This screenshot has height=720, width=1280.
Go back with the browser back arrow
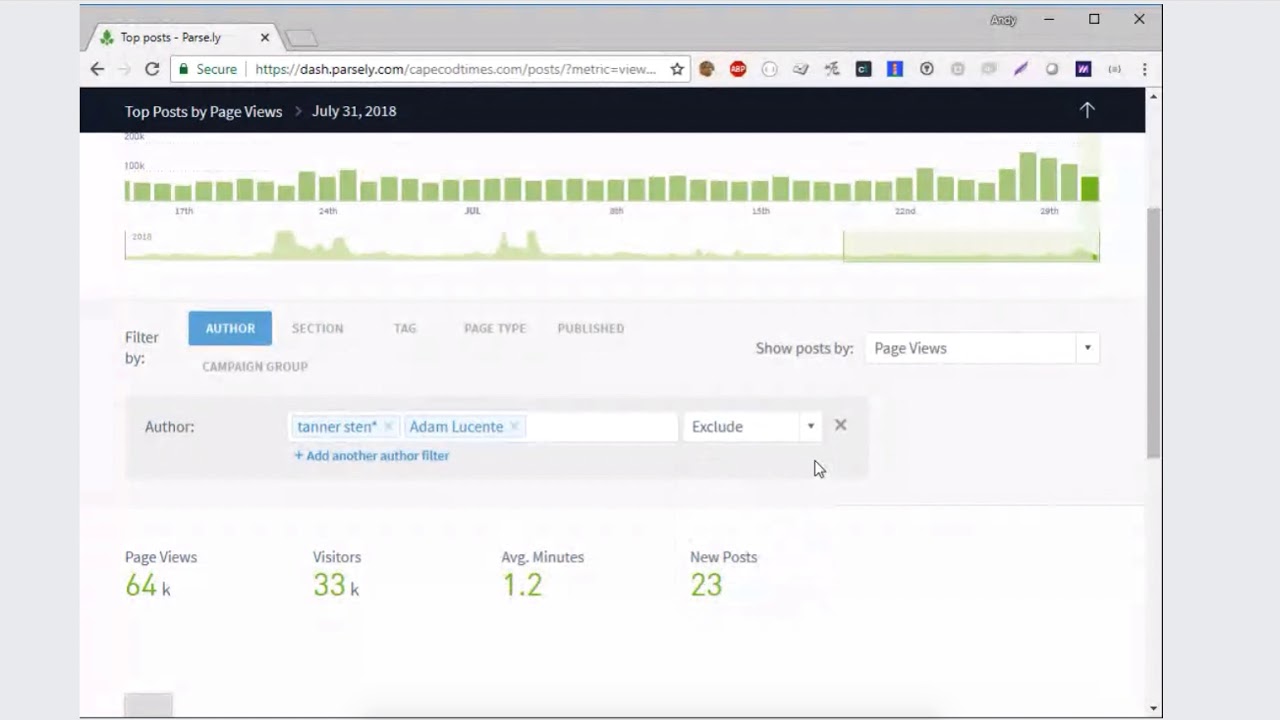coord(97,69)
